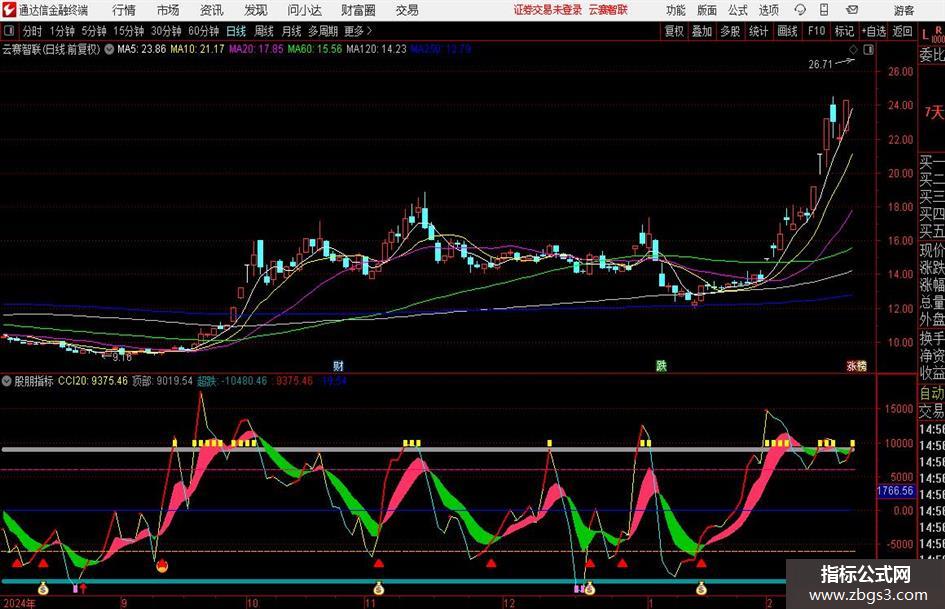The image size is (945, 609).
Task: Click the MA5: 23.86 moving average label
Action: (141, 49)
